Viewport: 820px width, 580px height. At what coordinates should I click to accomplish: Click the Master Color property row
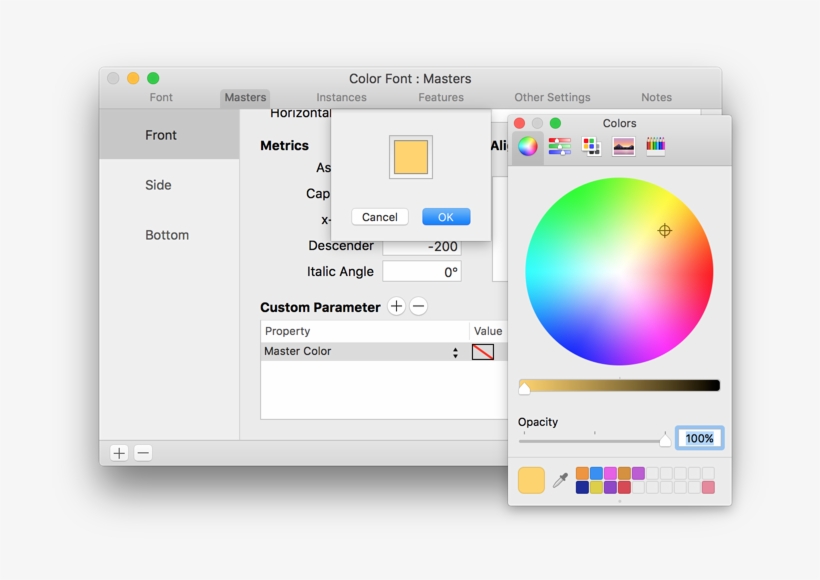click(384, 351)
